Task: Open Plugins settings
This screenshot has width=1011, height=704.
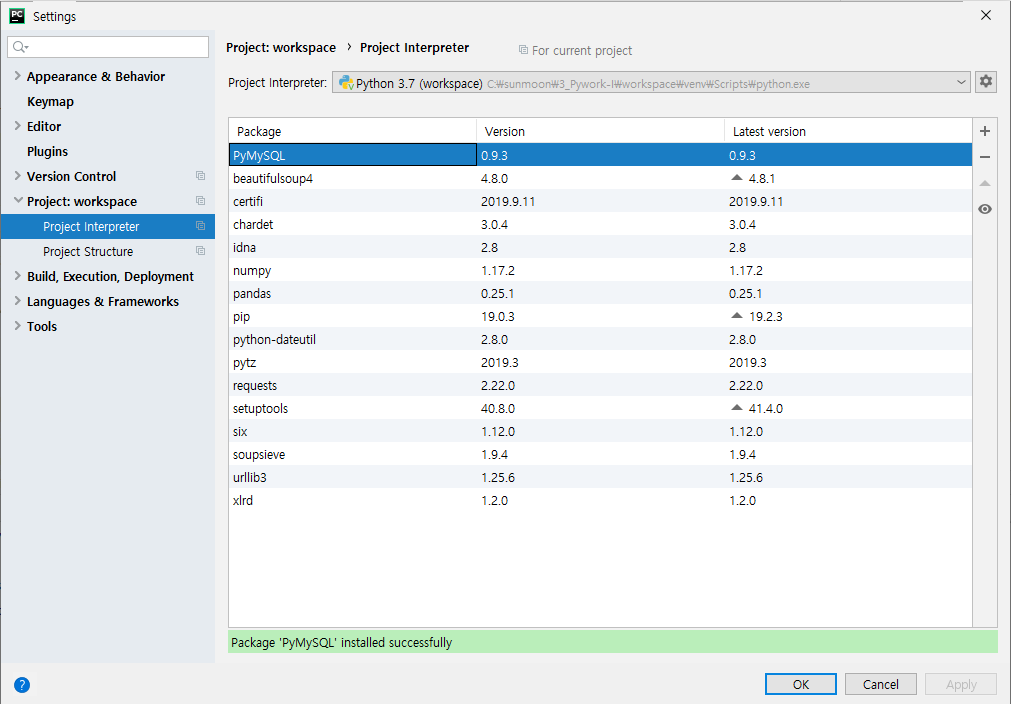Action: 47,152
